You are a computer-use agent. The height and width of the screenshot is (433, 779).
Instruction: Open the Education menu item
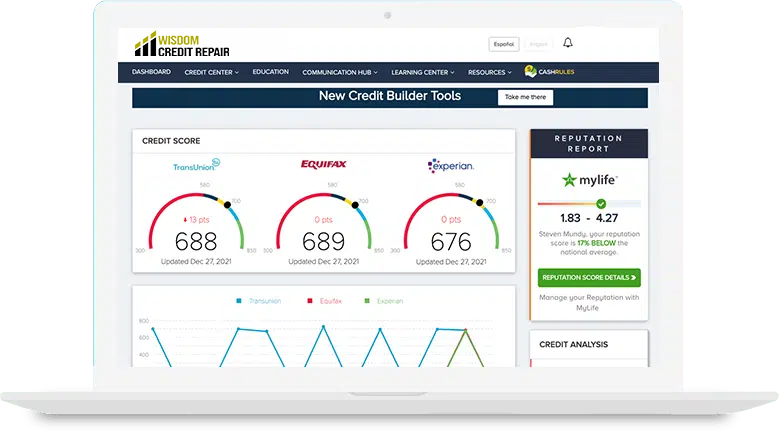[x=270, y=72]
